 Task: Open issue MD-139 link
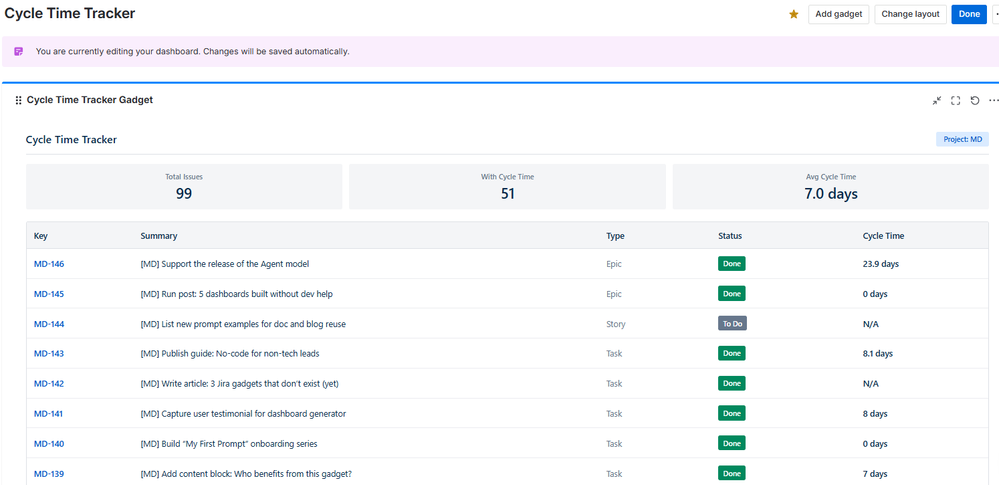click(x=49, y=474)
